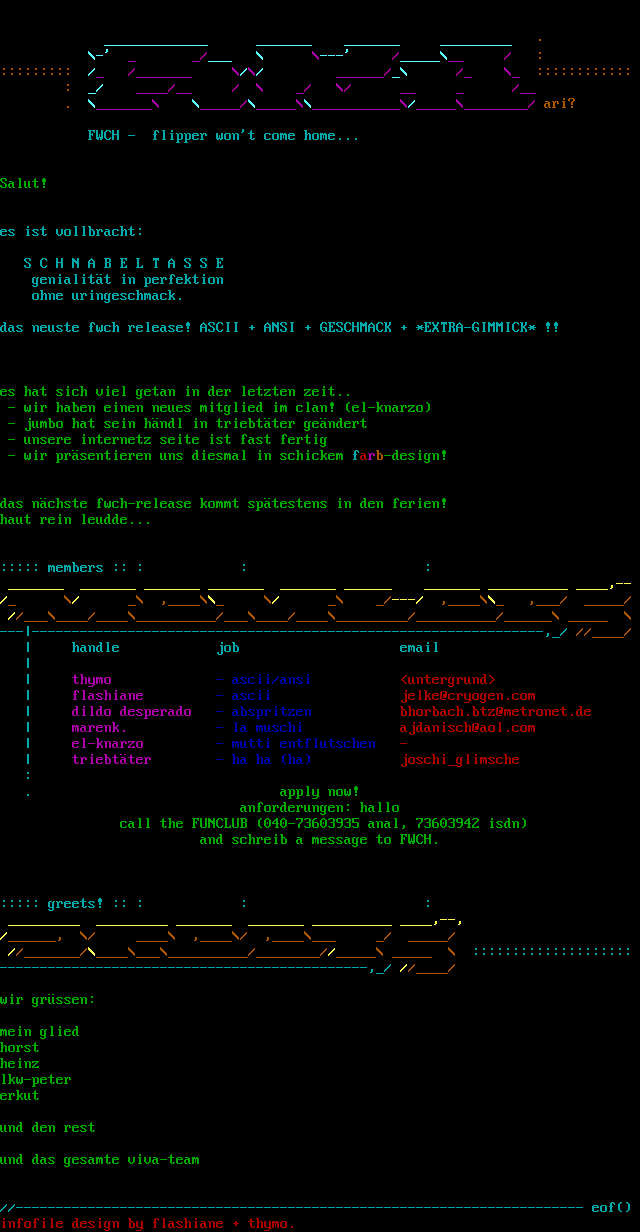Viewport: 640px width, 1232px height.
Task: Open the ajdanisch@aol.com email address
Action: point(467,728)
